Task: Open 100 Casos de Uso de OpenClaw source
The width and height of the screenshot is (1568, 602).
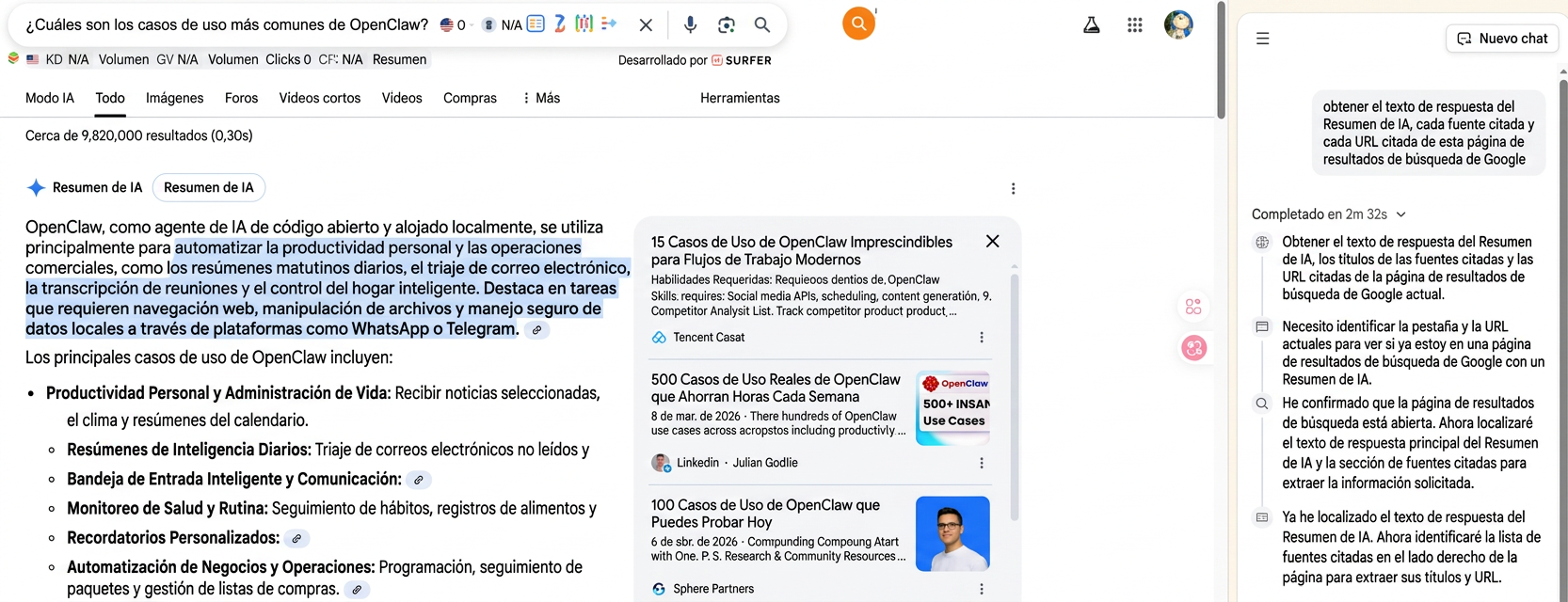Action: point(765,514)
